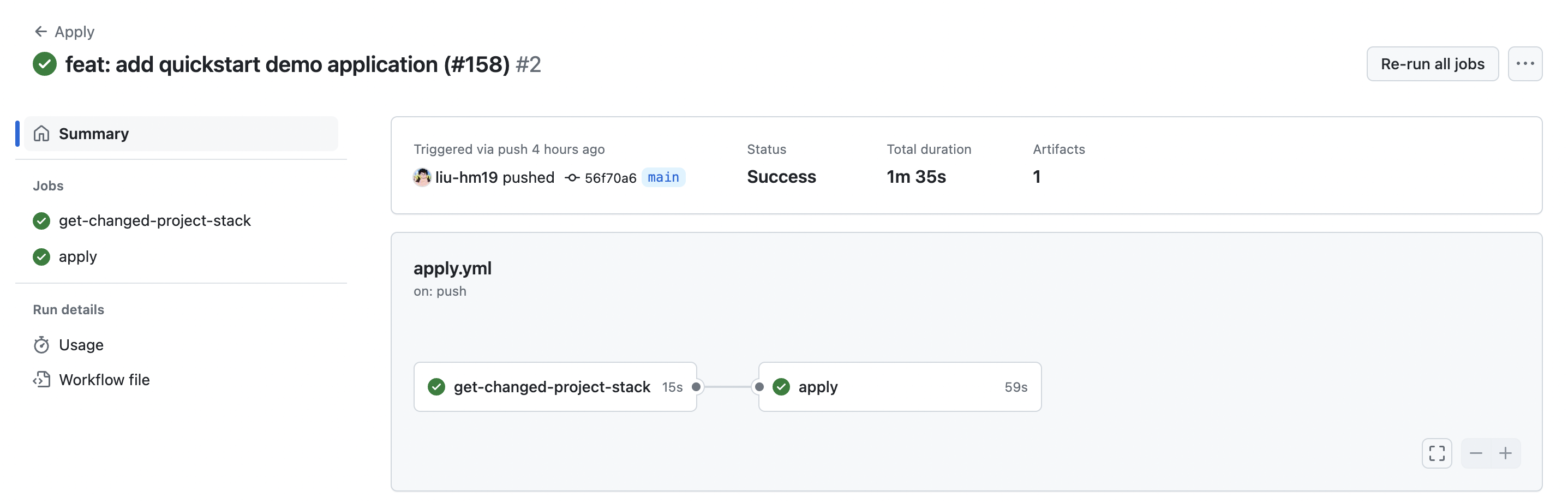Click liu-hm19's avatar

[x=422, y=177]
